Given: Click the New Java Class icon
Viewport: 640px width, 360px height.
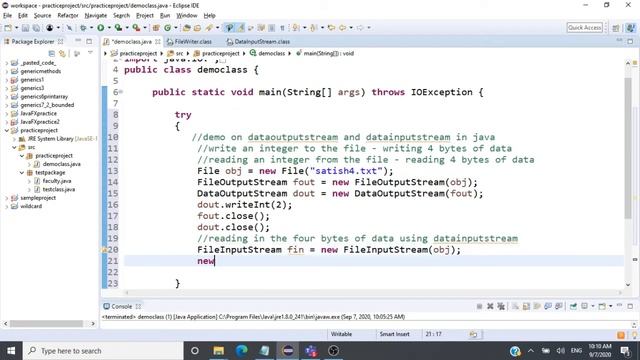Looking at the screenshot, I should pos(168,28).
